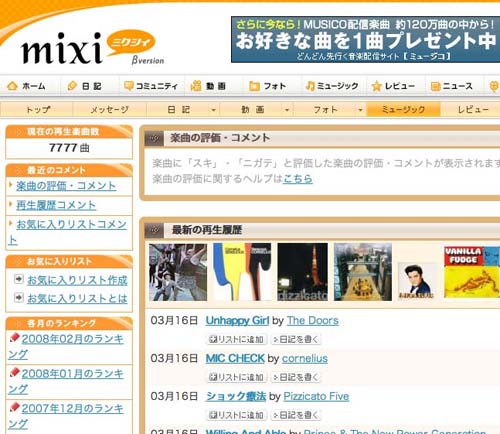Click the music note icon in top navigation
Viewport: 500px width, 434px height.
tap(310, 86)
